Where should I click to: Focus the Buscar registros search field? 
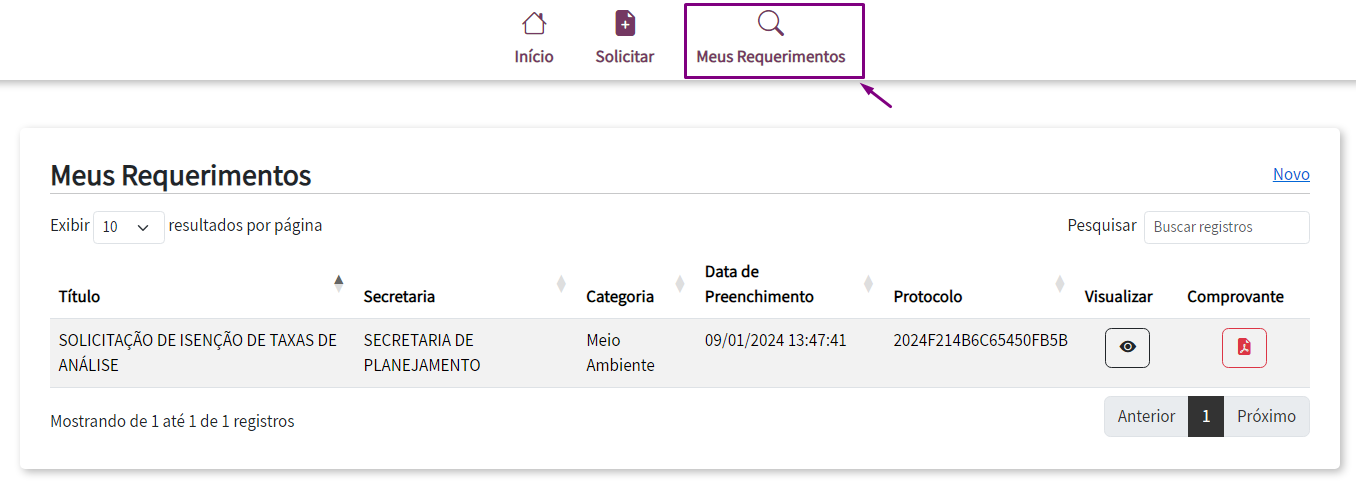[x=1226, y=227]
